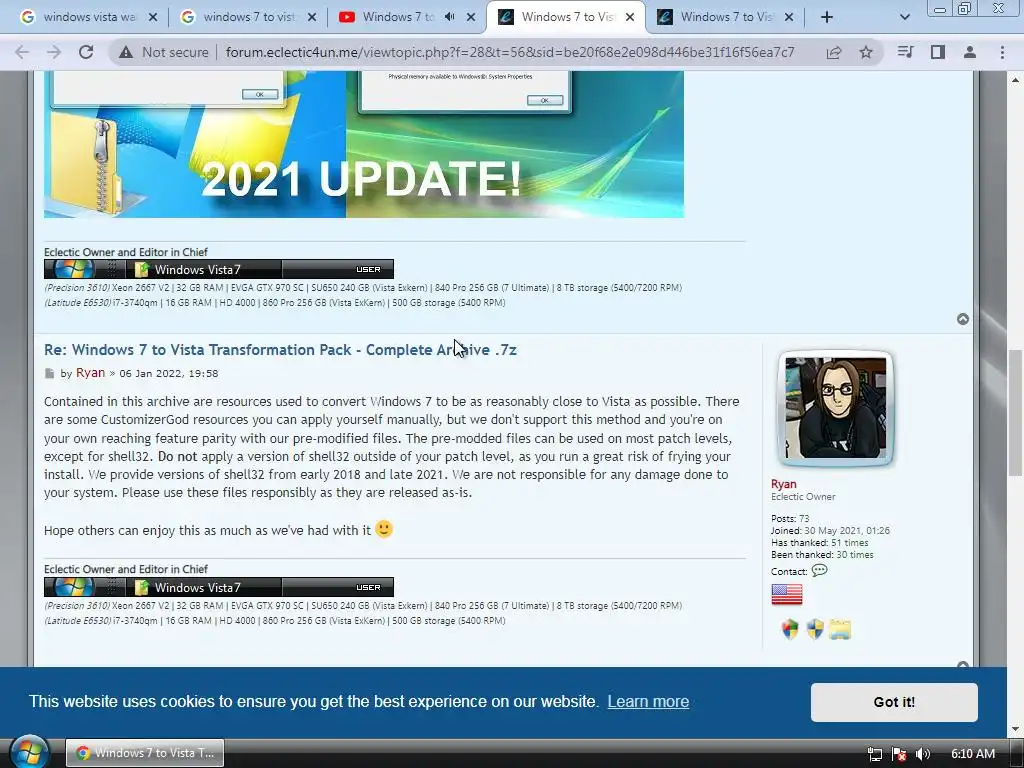Open the Learn more cookie link
The image size is (1024, 768).
click(648, 701)
